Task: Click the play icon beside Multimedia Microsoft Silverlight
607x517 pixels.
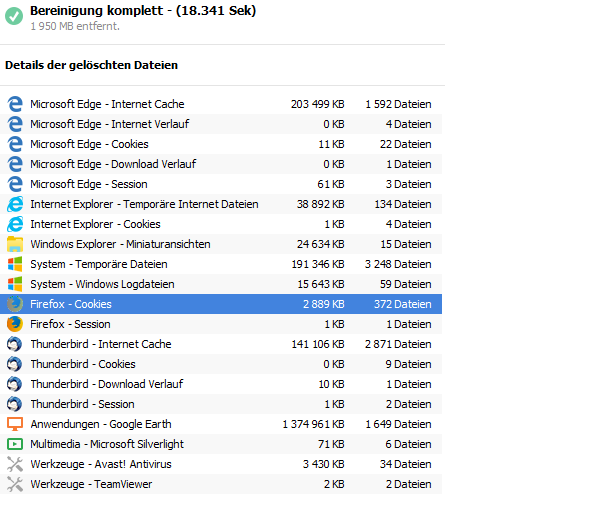Action: pyautogui.click(x=15, y=444)
